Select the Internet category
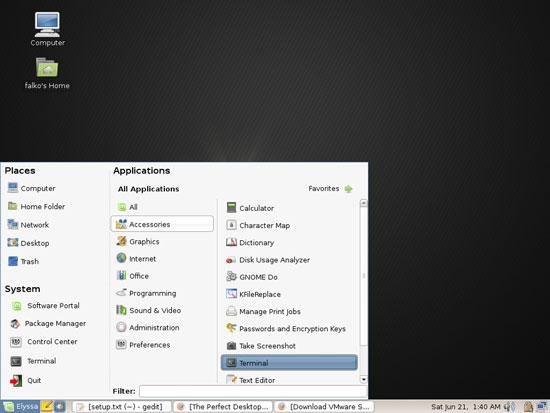The width and height of the screenshot is (550, 413). tap(162, 259)
